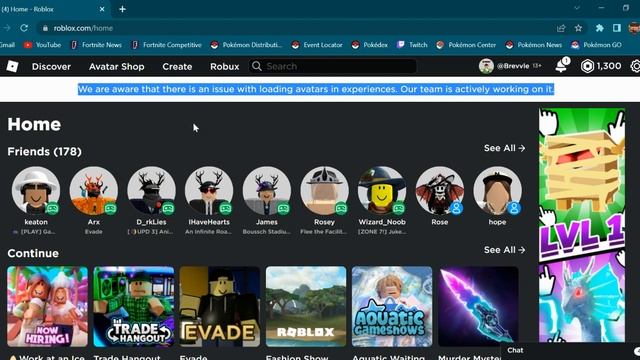This screenshot has width=640, height=360.
Task: Open friend James' avatar
Action: 267,190
